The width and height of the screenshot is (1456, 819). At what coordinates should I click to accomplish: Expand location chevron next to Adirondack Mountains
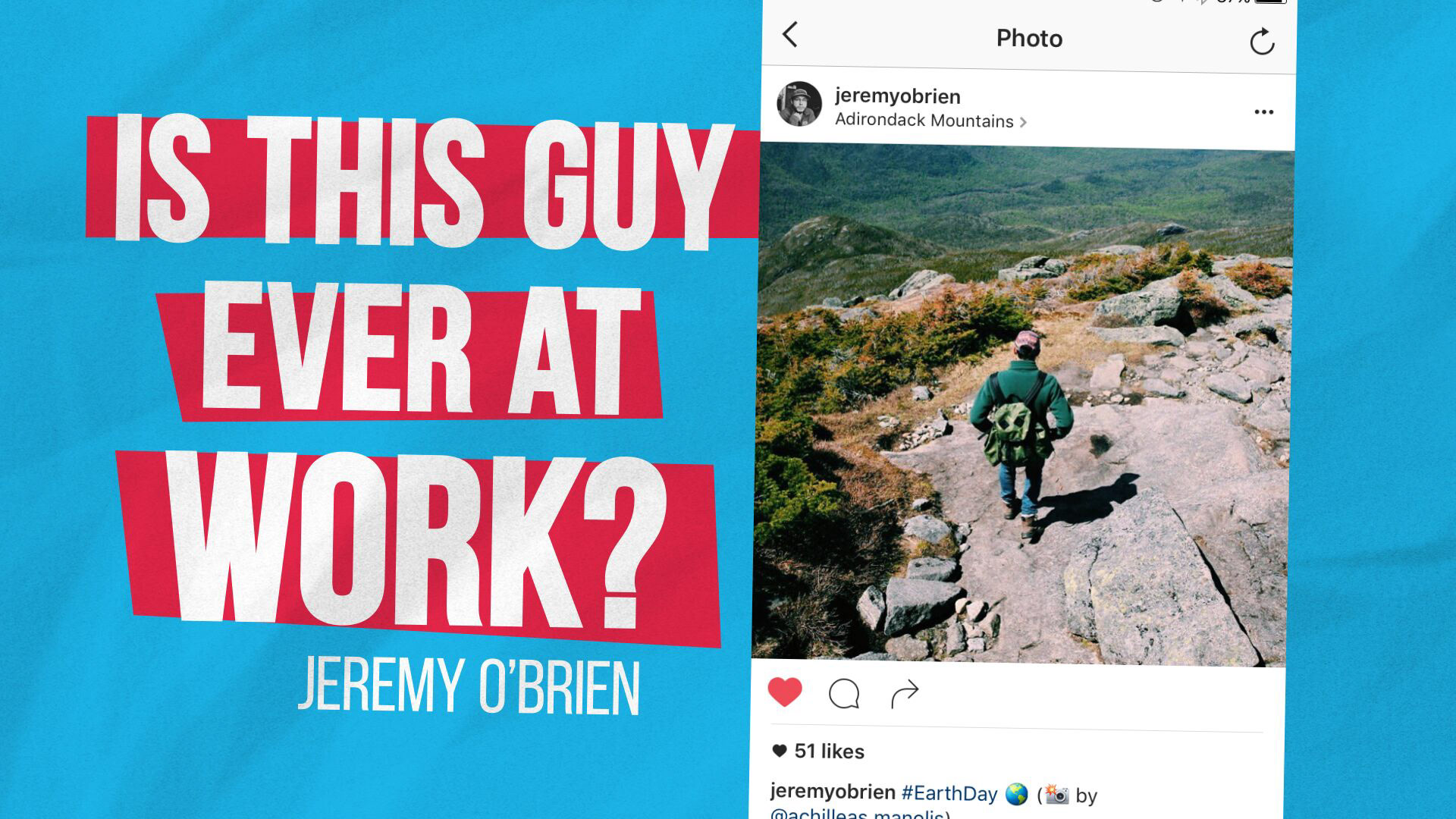[1023, 122]
